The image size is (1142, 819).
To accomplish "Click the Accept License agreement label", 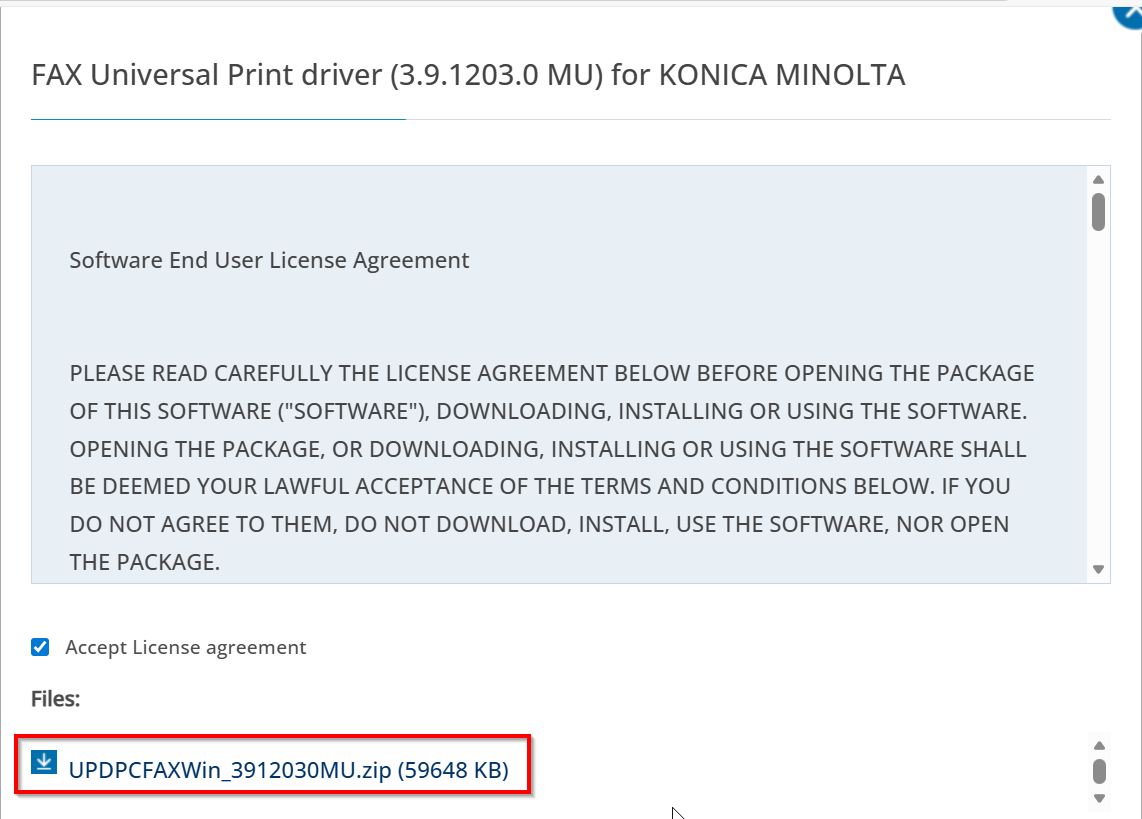I will coord(186,648).
